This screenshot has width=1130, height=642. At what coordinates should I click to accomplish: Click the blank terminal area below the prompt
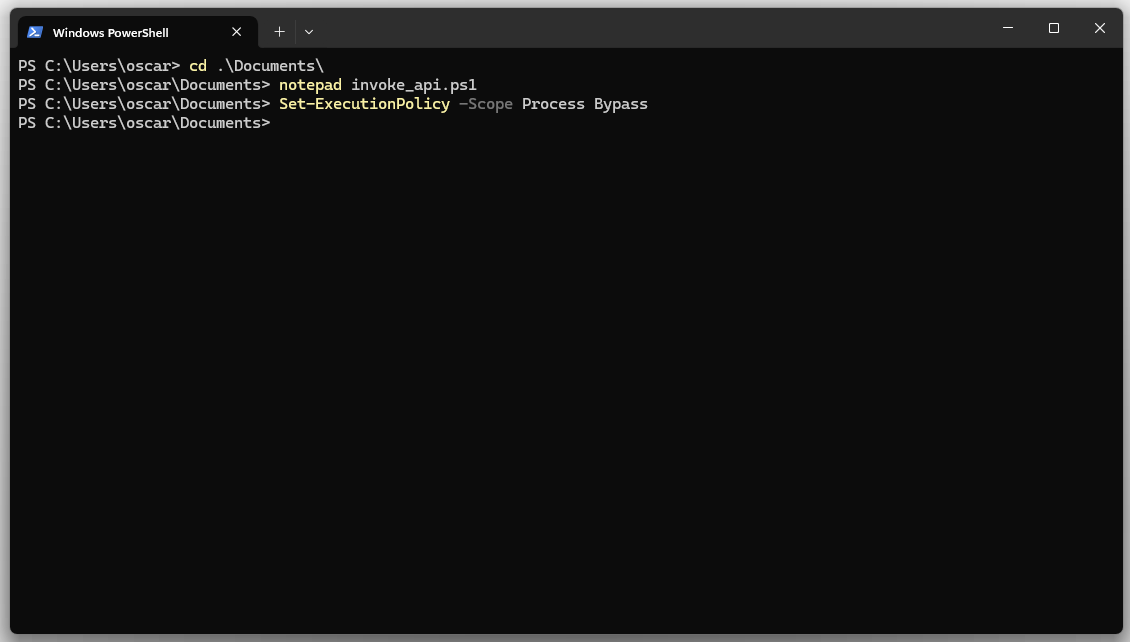click(x=565, y=380)
